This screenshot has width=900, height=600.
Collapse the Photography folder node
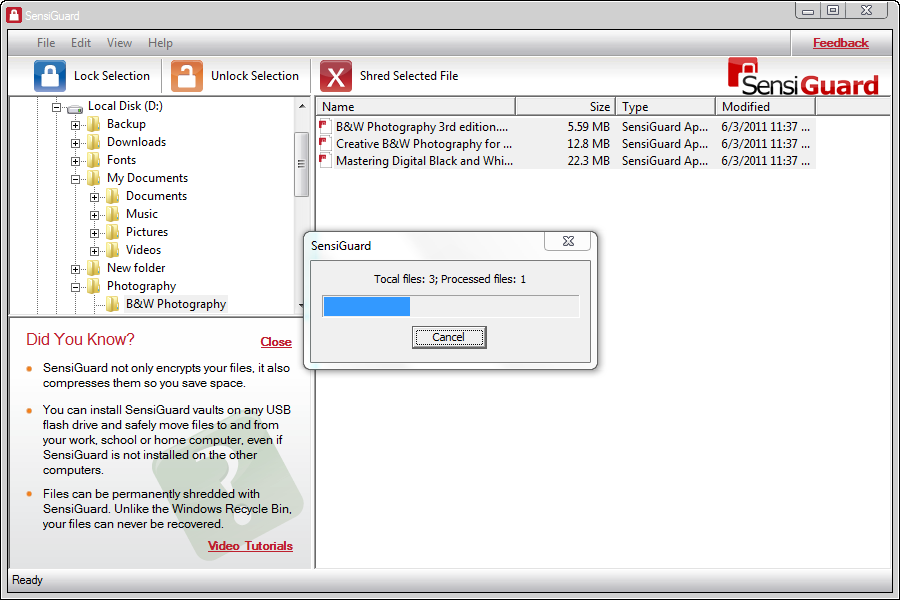point(75,287)
